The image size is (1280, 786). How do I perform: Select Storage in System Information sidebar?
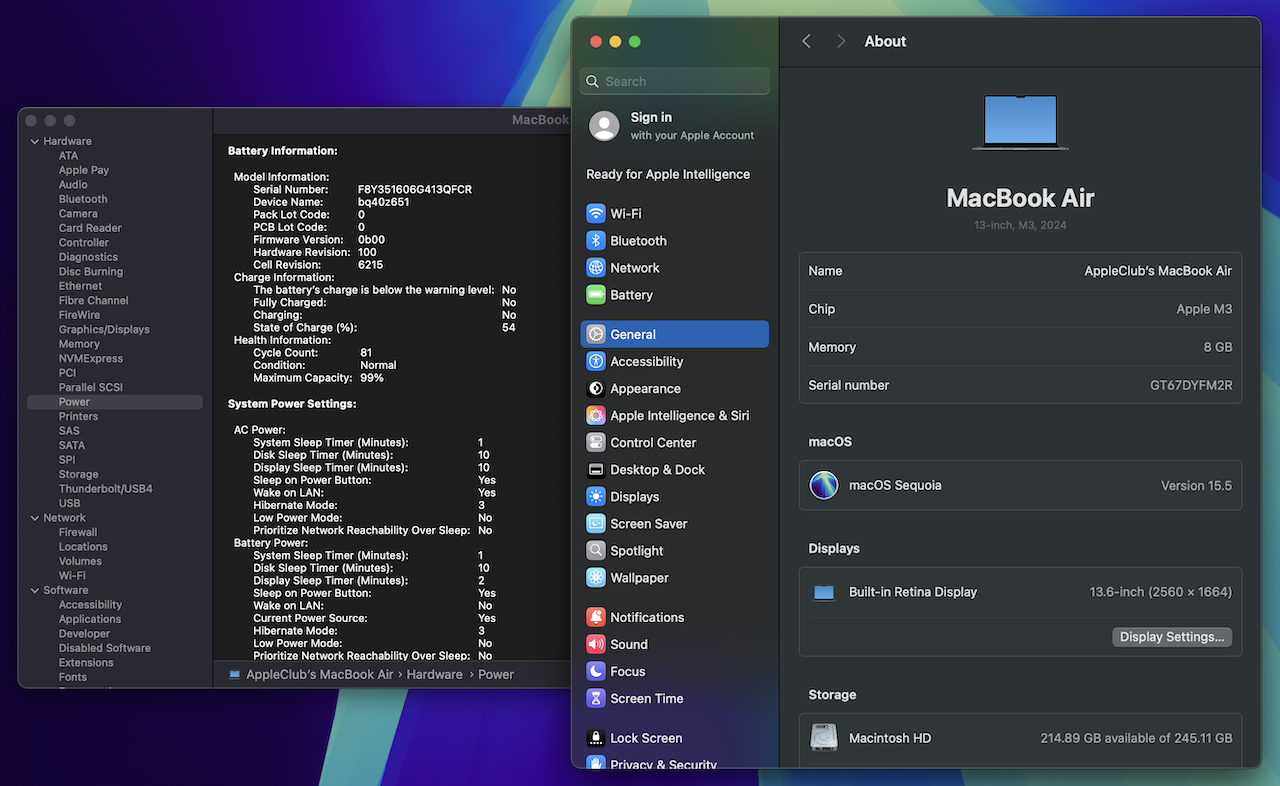[78, 474]
